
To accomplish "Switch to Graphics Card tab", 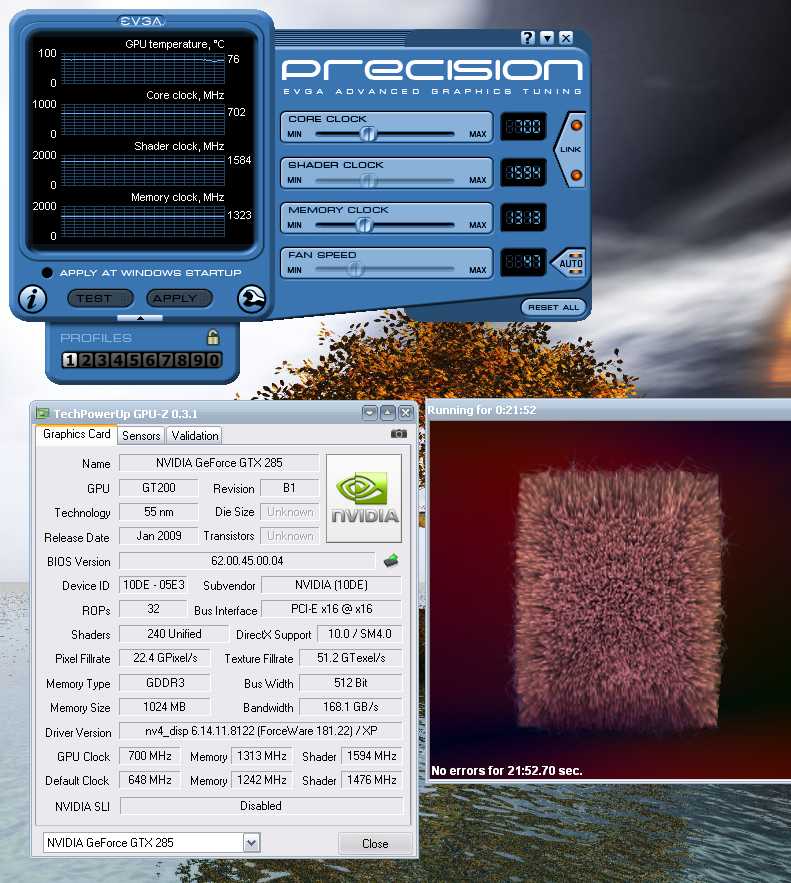I will [x=77, y=434].
